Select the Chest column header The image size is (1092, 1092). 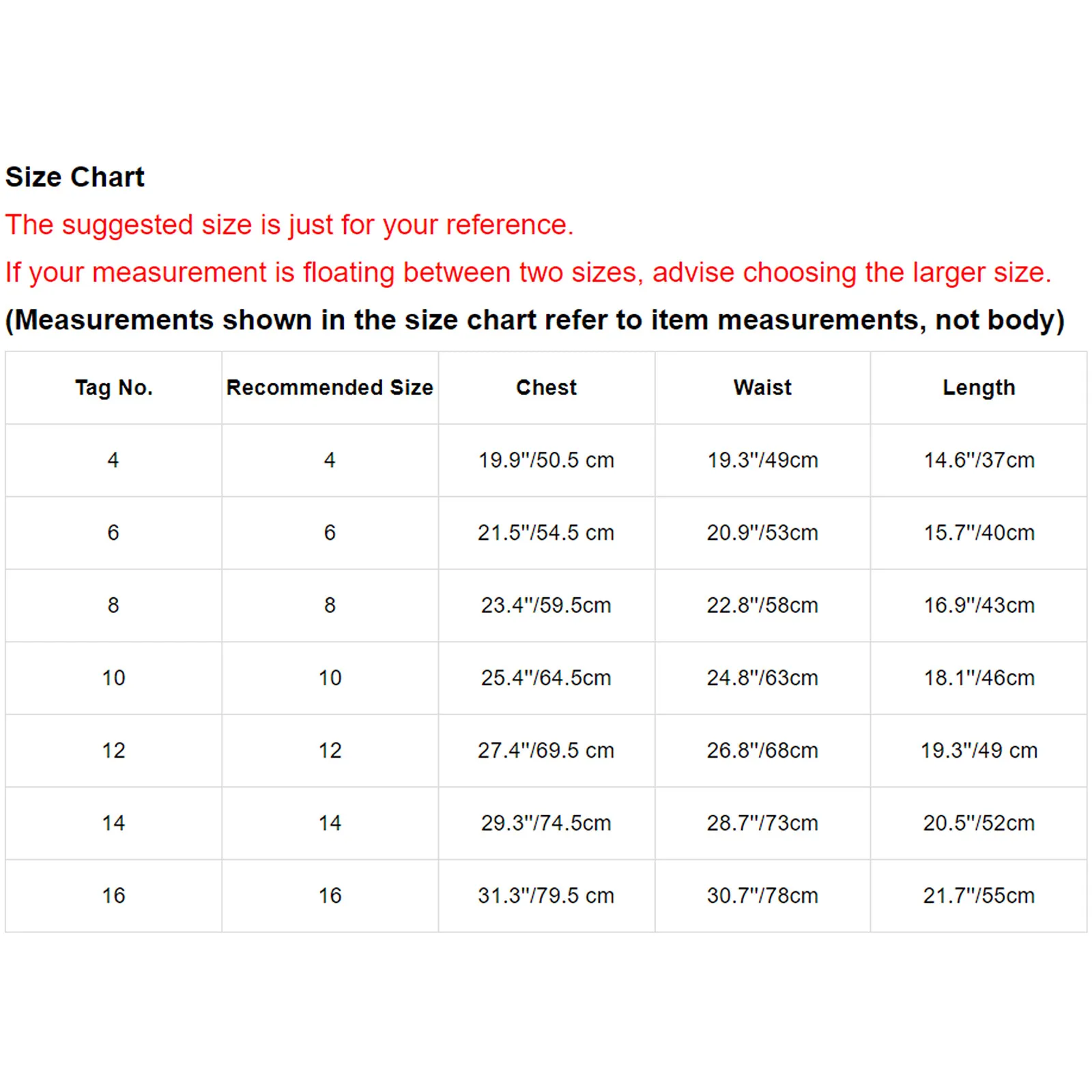tap(546, 388)
